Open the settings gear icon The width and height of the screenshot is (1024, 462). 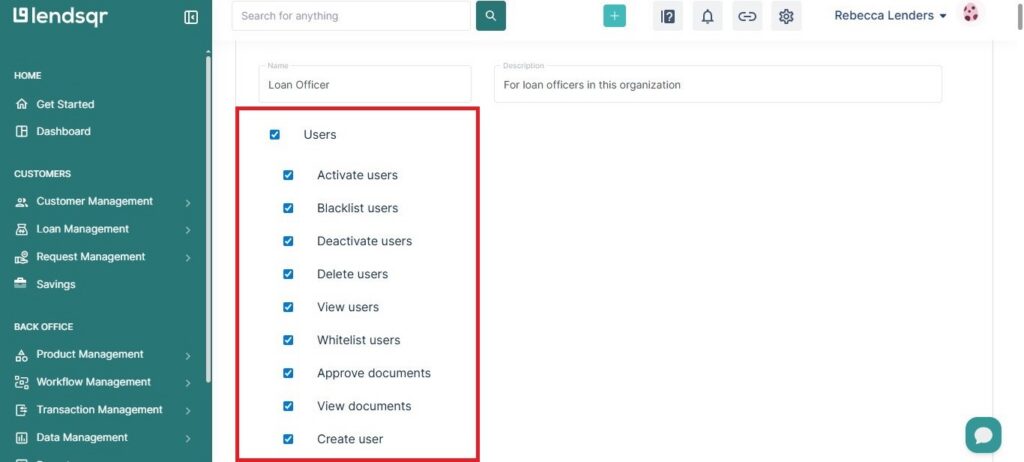786,16
